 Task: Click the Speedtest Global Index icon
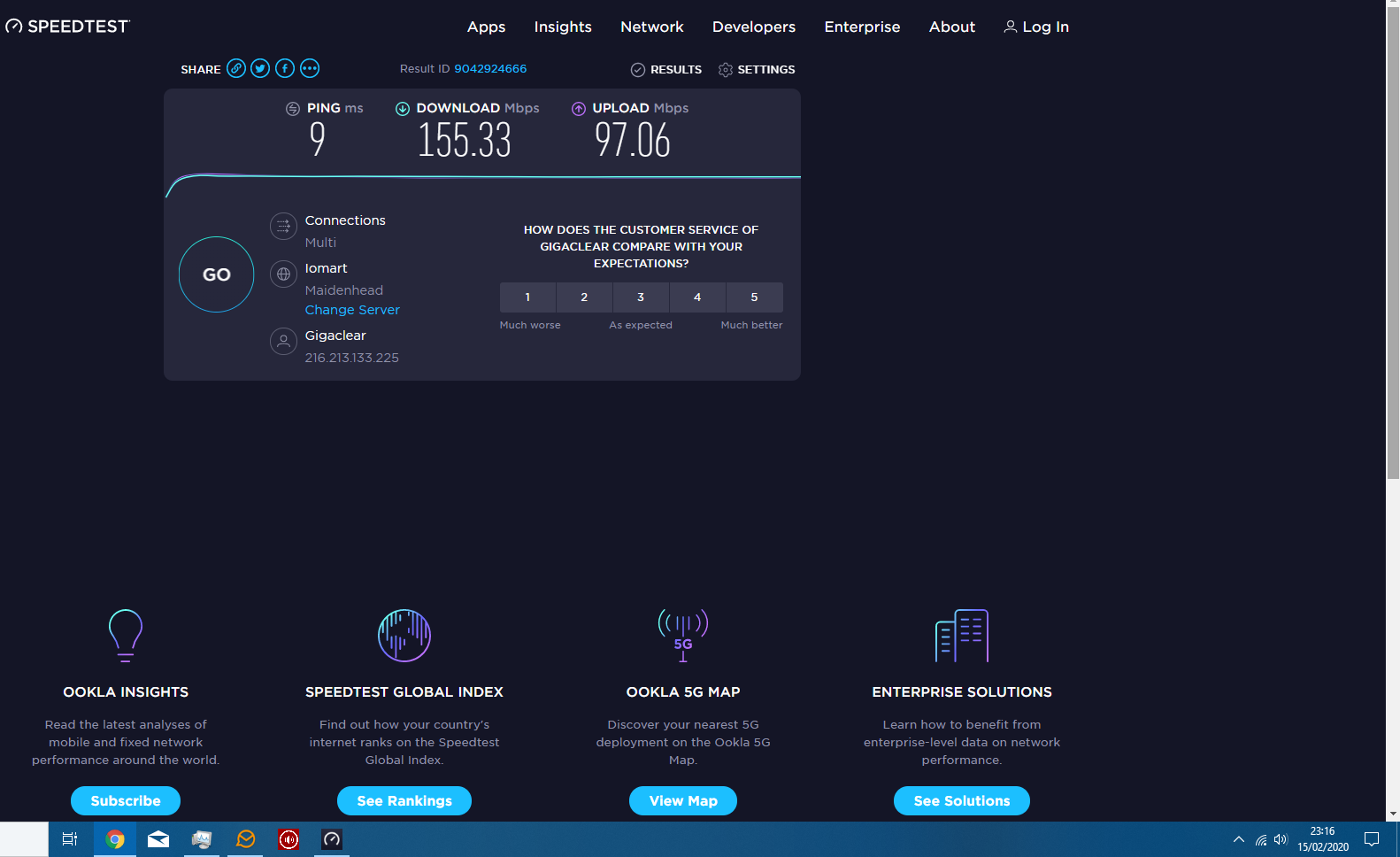click(x=404, y=636)
